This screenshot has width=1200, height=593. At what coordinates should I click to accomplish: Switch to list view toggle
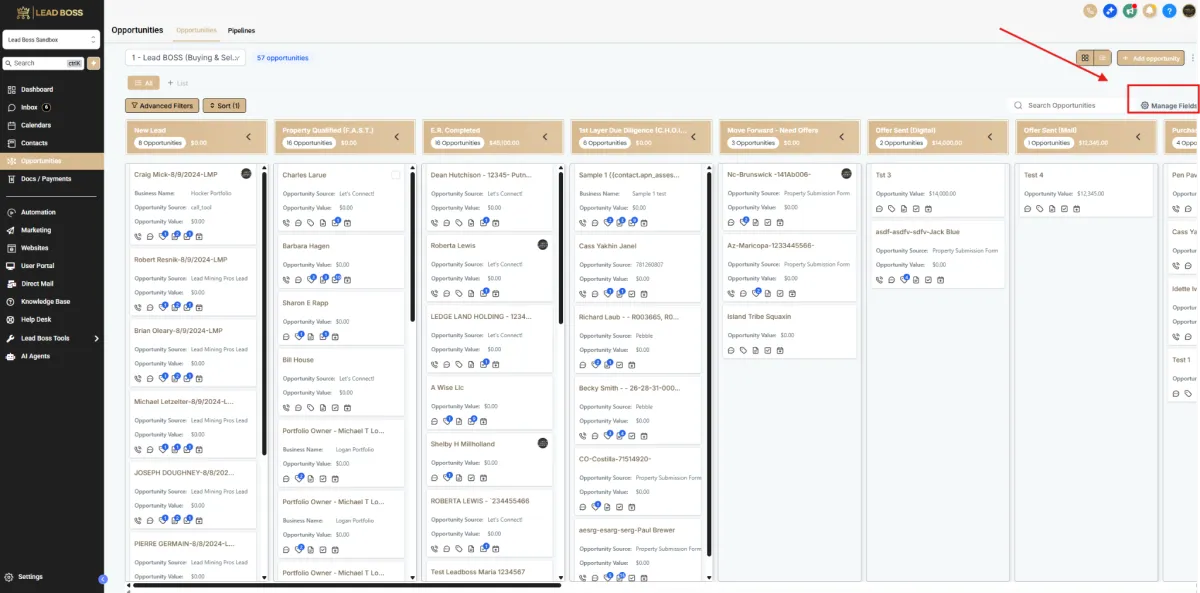pyautogui.click(x=1103, y=58)
